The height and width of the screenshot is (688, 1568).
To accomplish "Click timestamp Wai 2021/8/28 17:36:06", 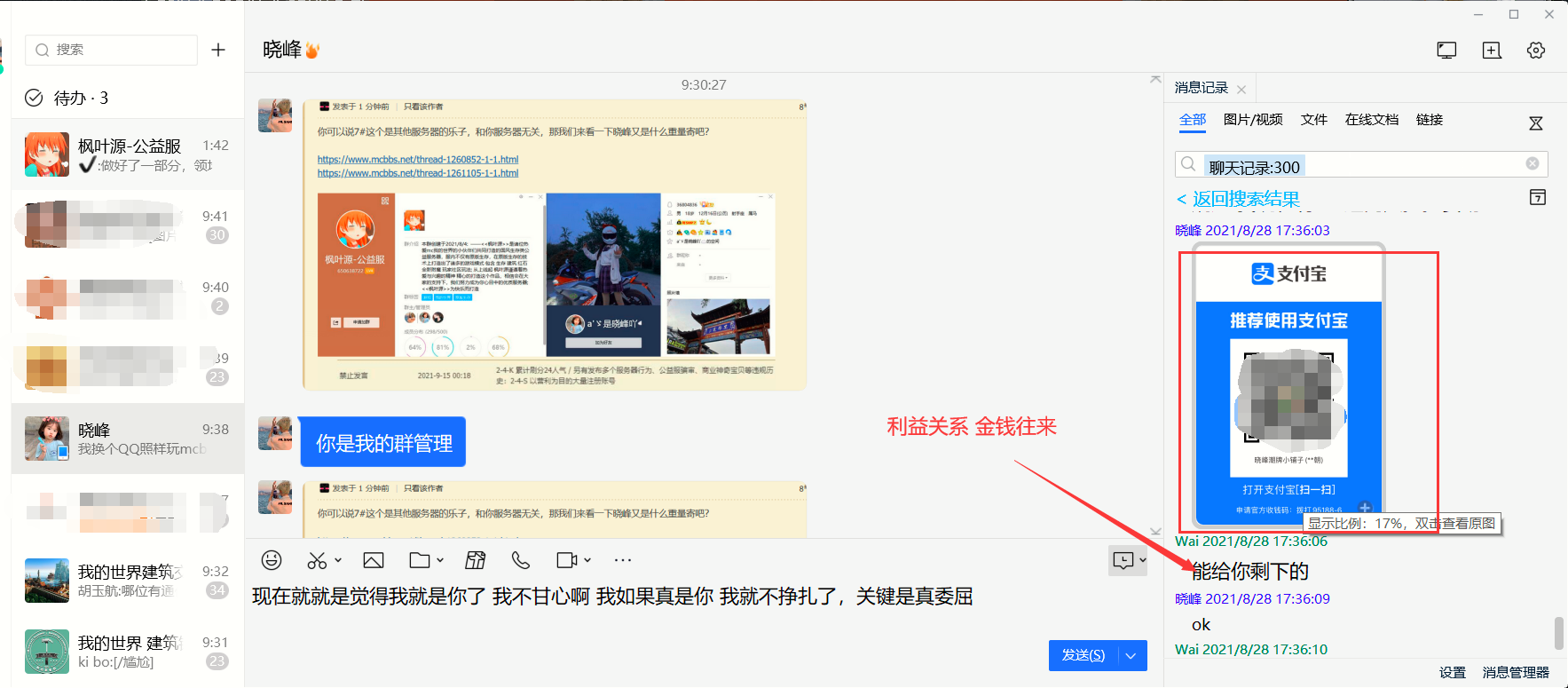I will [1251, 542].
